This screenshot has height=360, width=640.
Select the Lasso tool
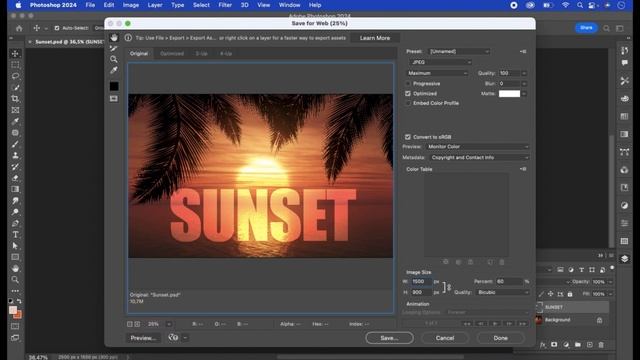tap(15, 76)
